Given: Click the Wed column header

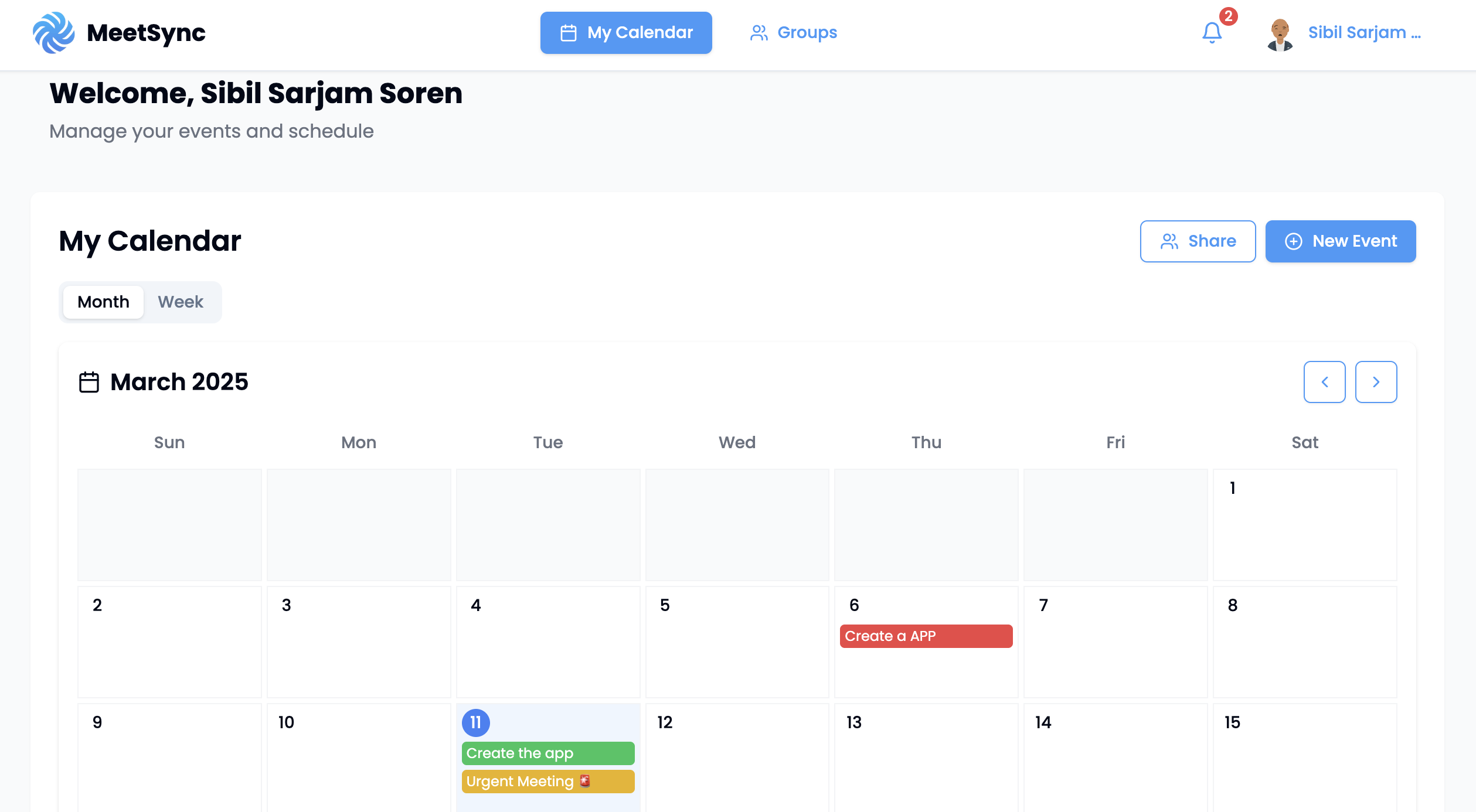Looking at the screenshot, I should pos(737,442).
